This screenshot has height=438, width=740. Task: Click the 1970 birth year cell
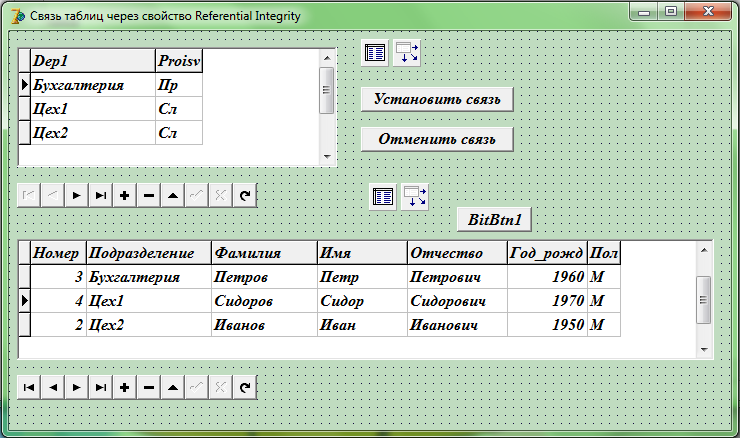(547, 301)
